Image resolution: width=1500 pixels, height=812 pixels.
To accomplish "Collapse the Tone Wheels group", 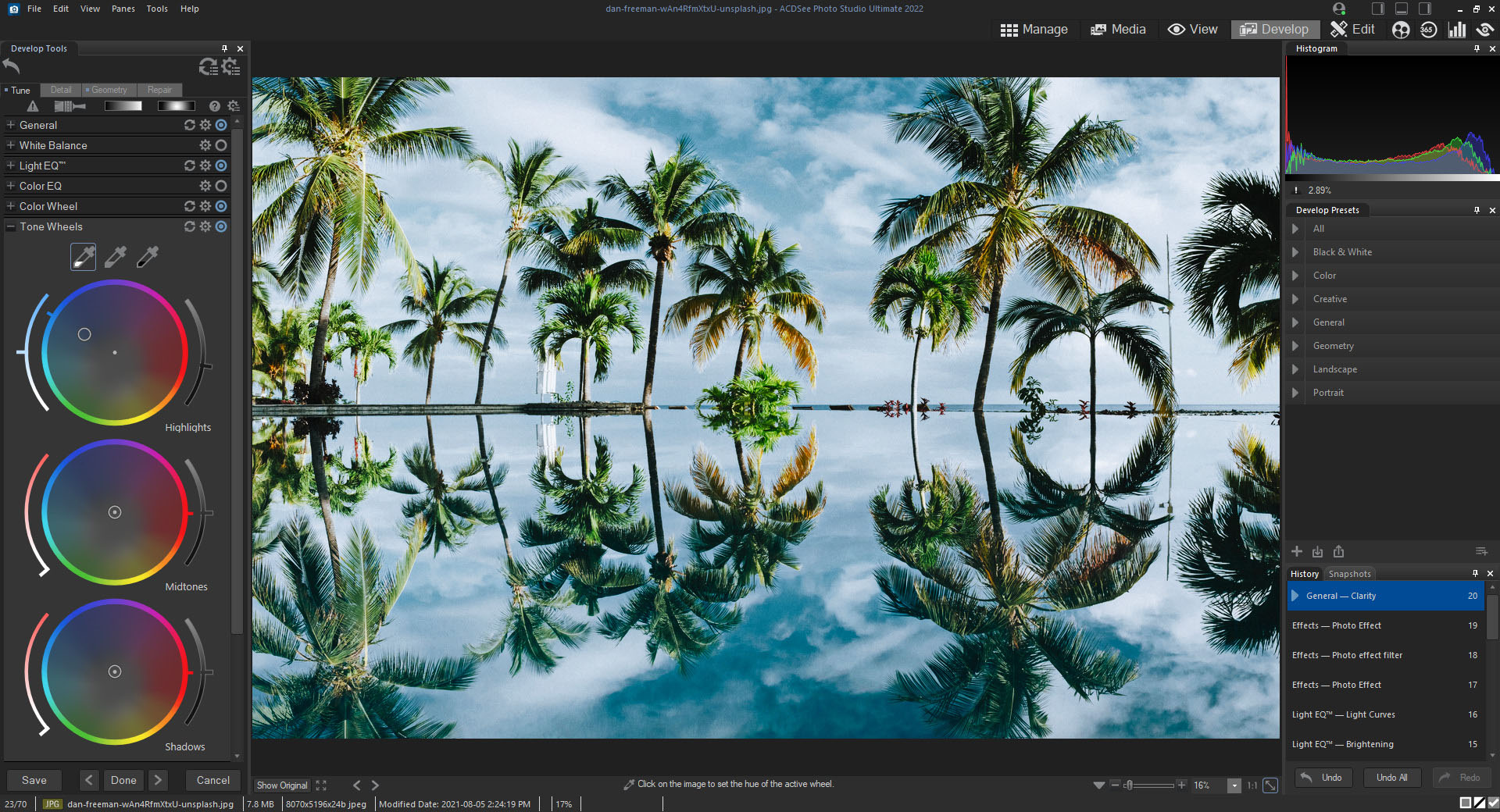I will click(10, 226).
